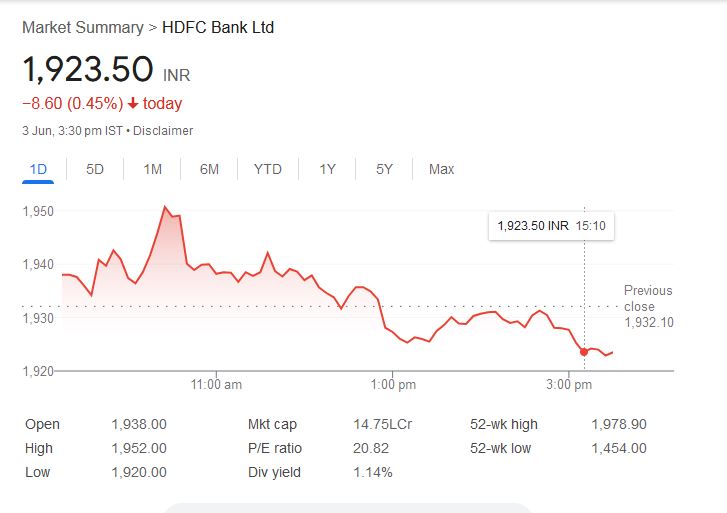The width and height of the screenshot is (727, 513).
Task: Show the 6M price chart
Action: point(209,169)
